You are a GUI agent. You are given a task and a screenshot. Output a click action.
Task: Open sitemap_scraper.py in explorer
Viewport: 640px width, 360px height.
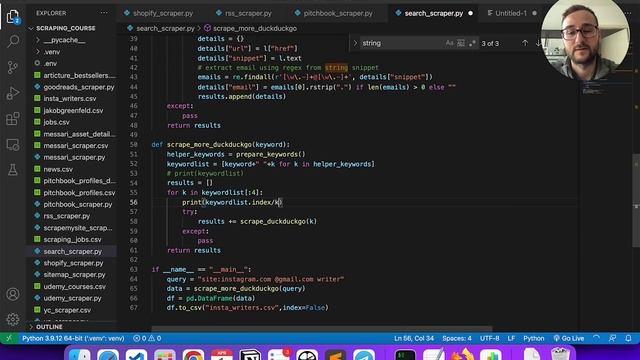tap(74, 275)
